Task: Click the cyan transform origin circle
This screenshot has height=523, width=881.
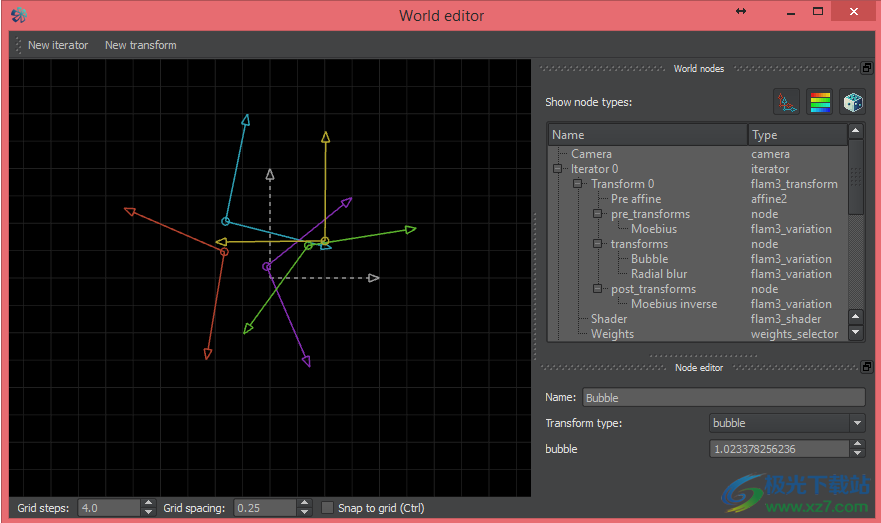Action: click(x=225, y=221)
